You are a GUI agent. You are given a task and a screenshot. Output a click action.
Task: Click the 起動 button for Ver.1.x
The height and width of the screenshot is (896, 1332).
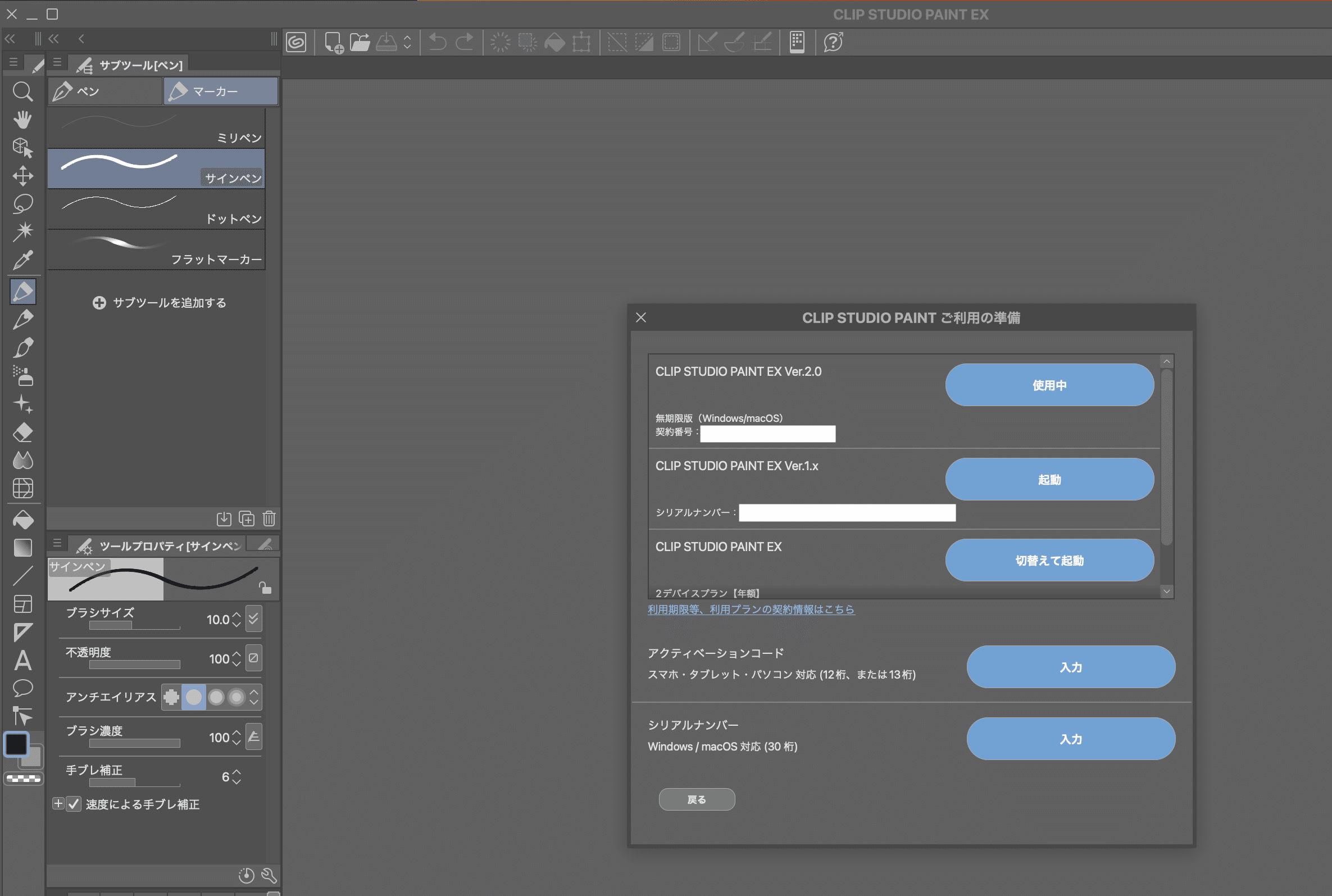(x=1049, y=479)
